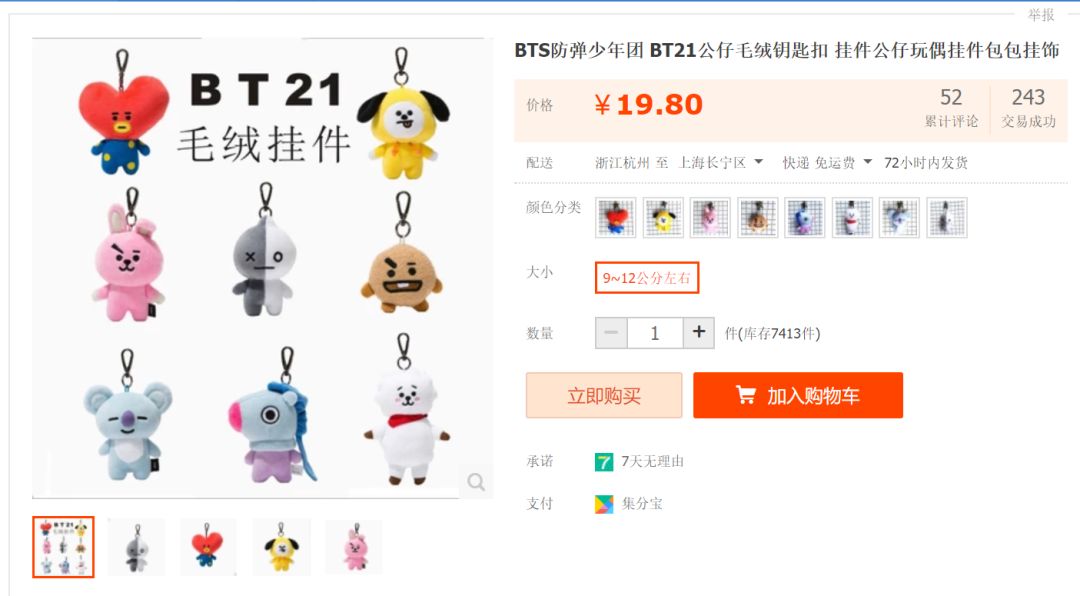Click the colorful 集分宝 payment icon
Image resolution: width=1080 pixels, height=596 pixels.
603,504
